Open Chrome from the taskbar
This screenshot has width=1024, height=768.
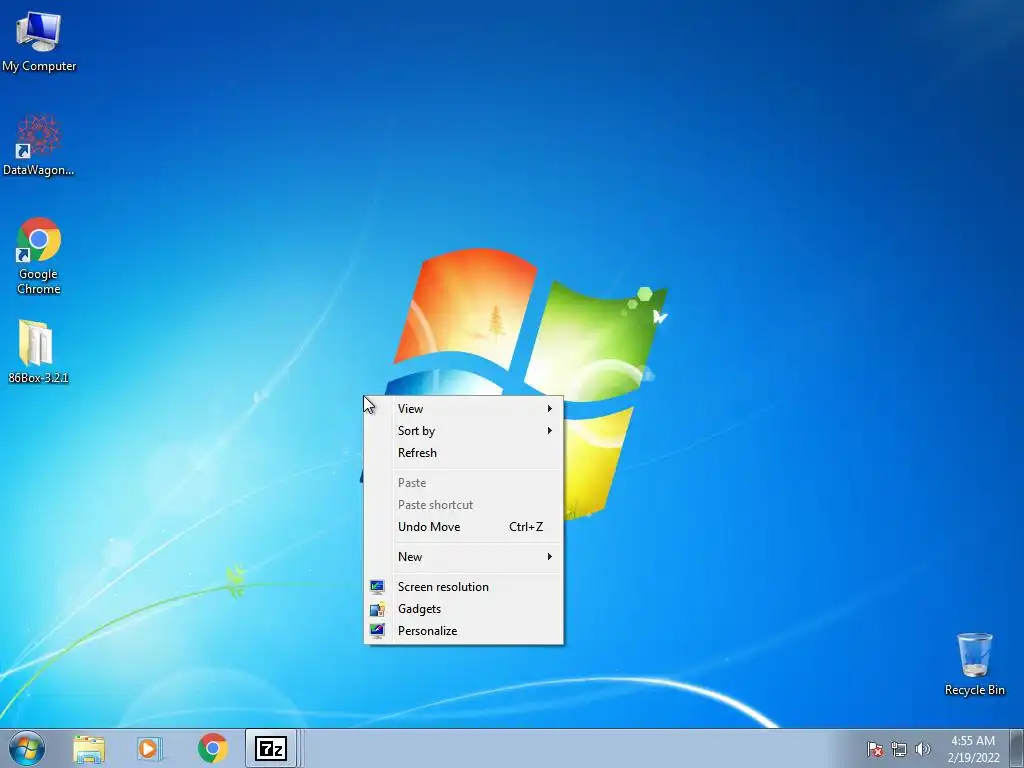212,748
